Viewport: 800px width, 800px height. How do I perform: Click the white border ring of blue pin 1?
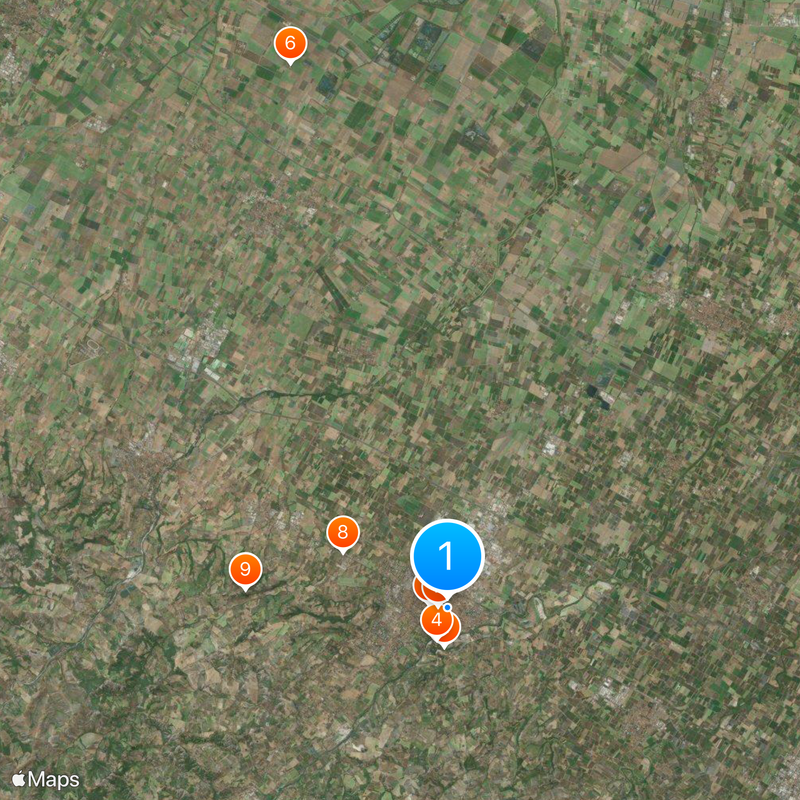point(447,521)
